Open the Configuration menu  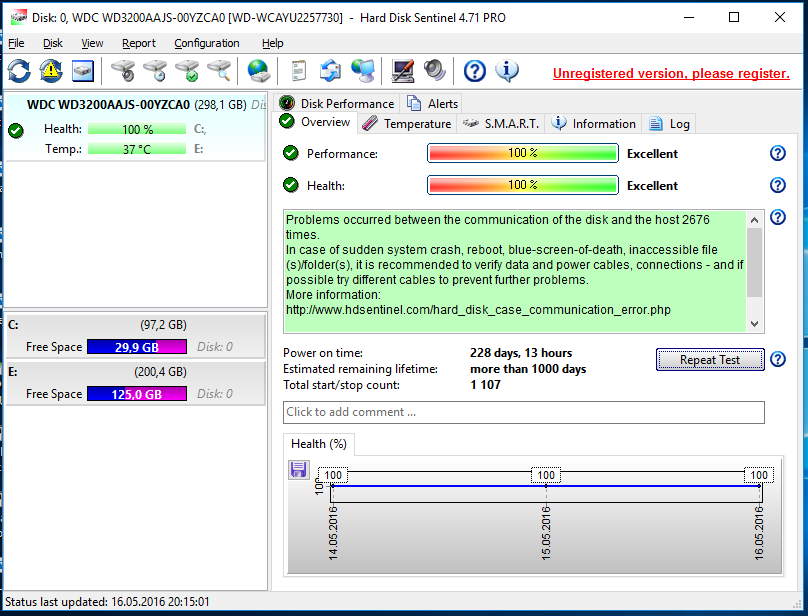(x=206, y=43)
